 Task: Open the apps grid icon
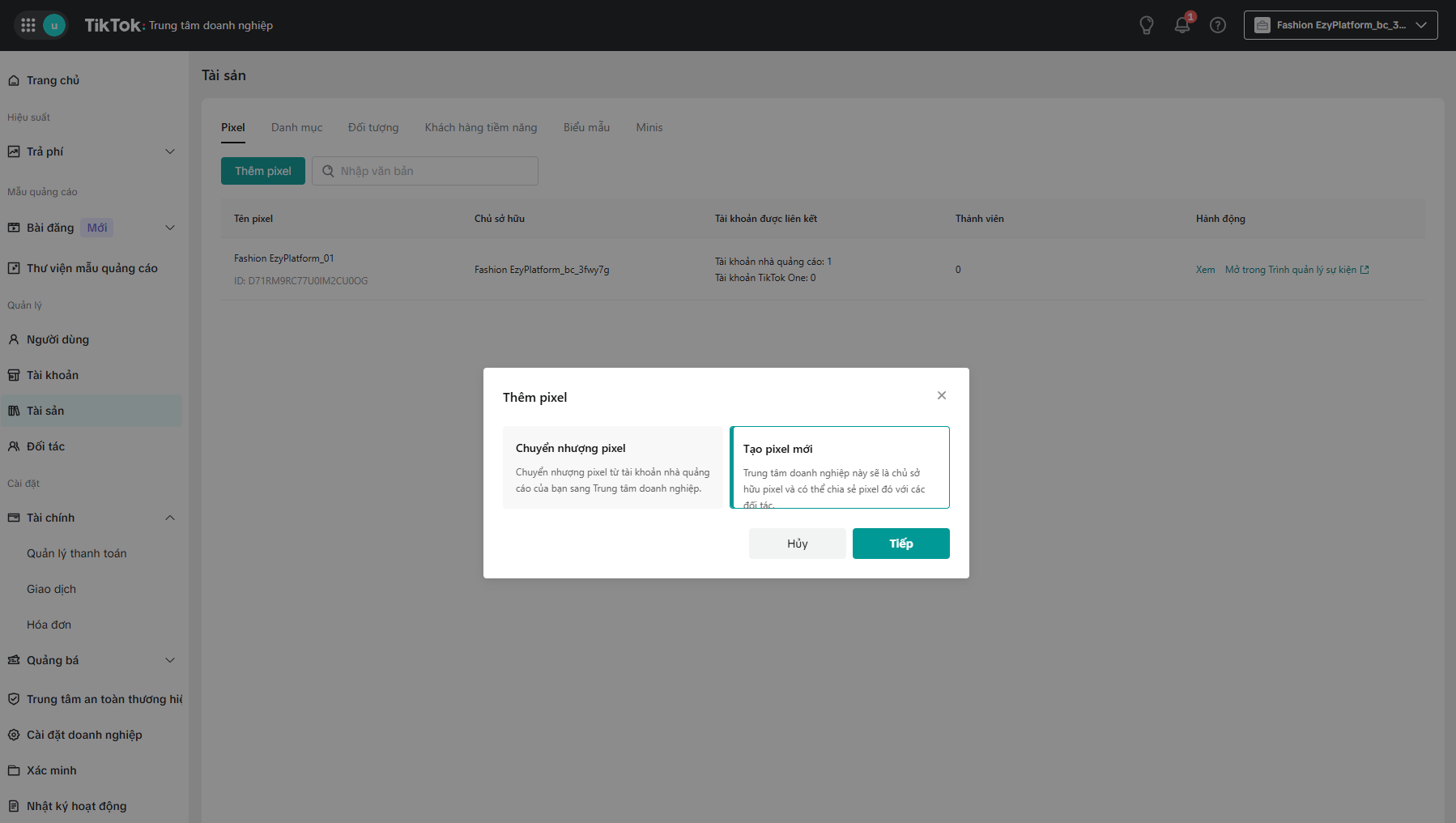[x=28, y=25]
